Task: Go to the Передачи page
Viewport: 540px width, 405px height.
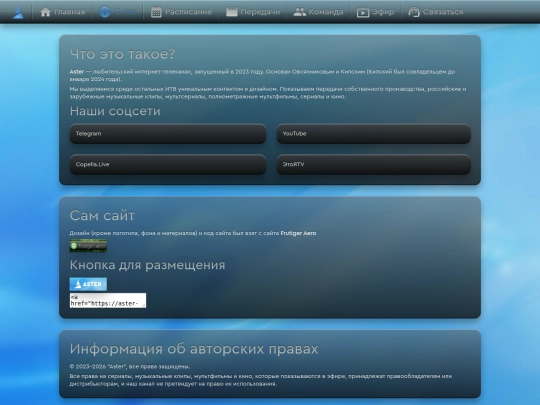Action: [x=253, y=12]
